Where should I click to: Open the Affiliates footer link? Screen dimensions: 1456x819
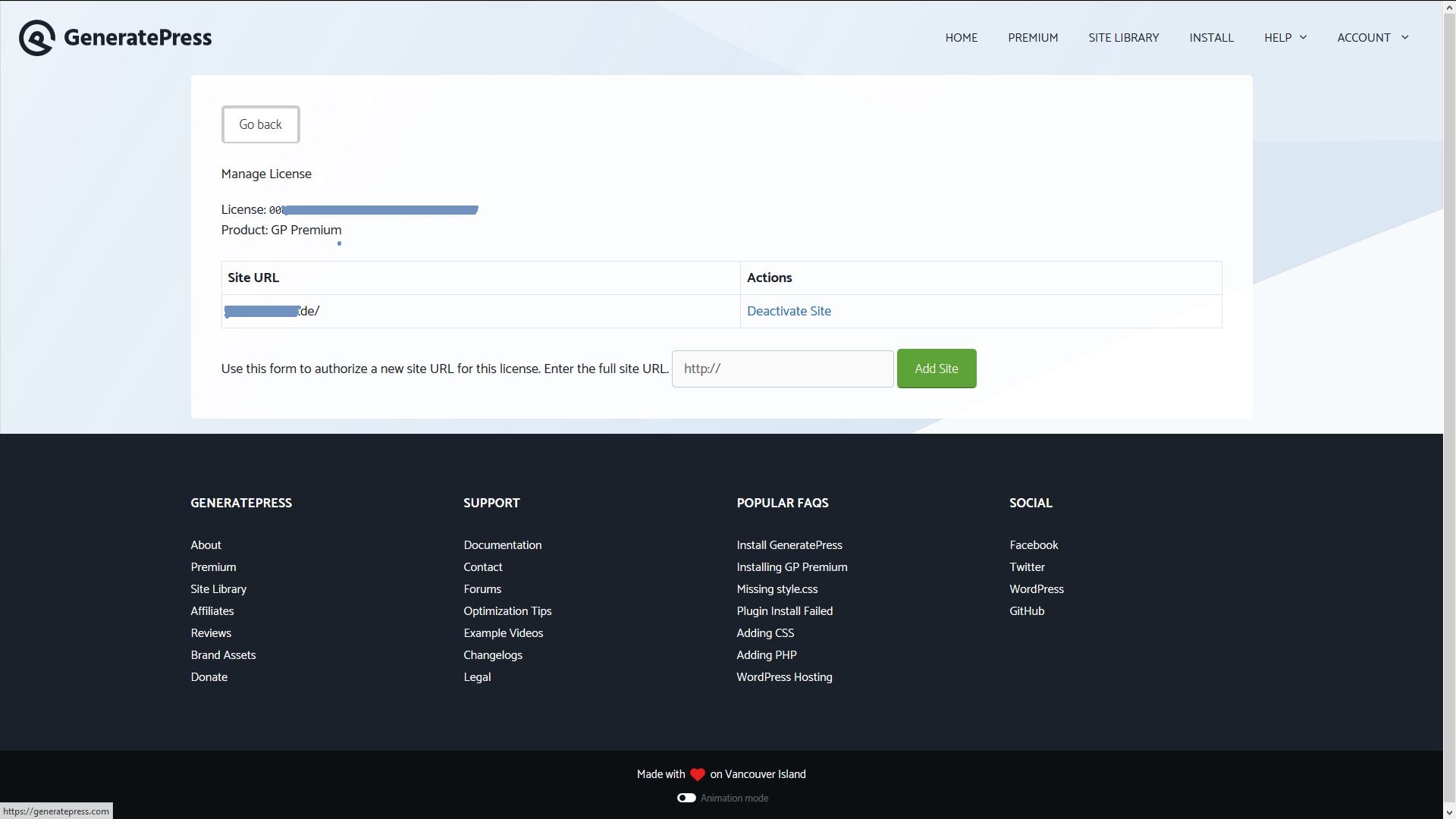[212, 611]
